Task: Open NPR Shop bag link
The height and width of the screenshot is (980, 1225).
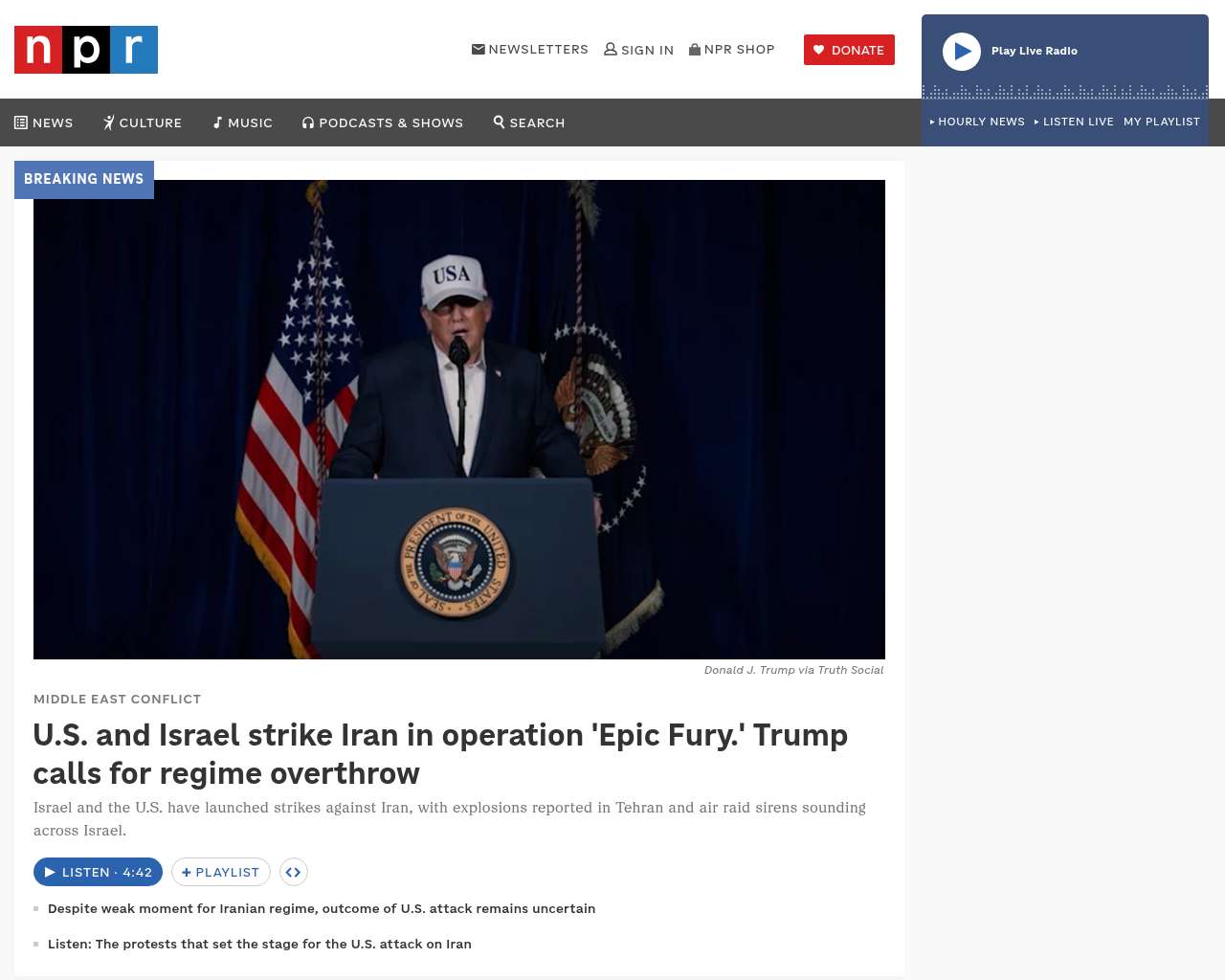Action: 732,50
